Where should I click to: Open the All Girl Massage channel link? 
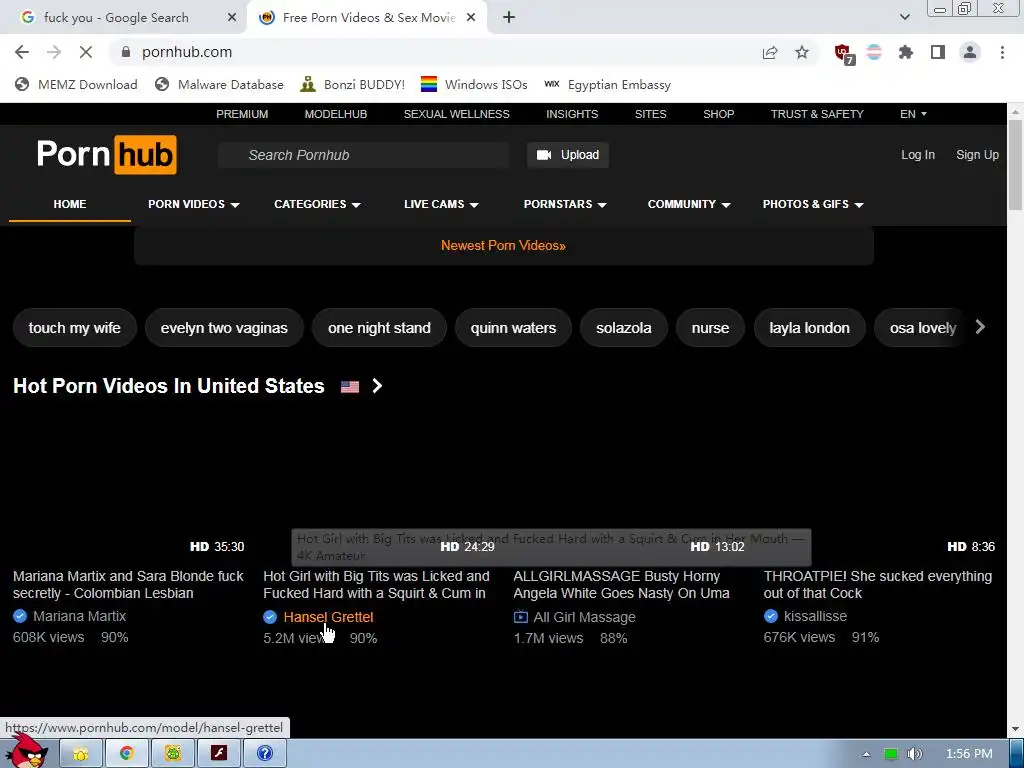[584, 617]
